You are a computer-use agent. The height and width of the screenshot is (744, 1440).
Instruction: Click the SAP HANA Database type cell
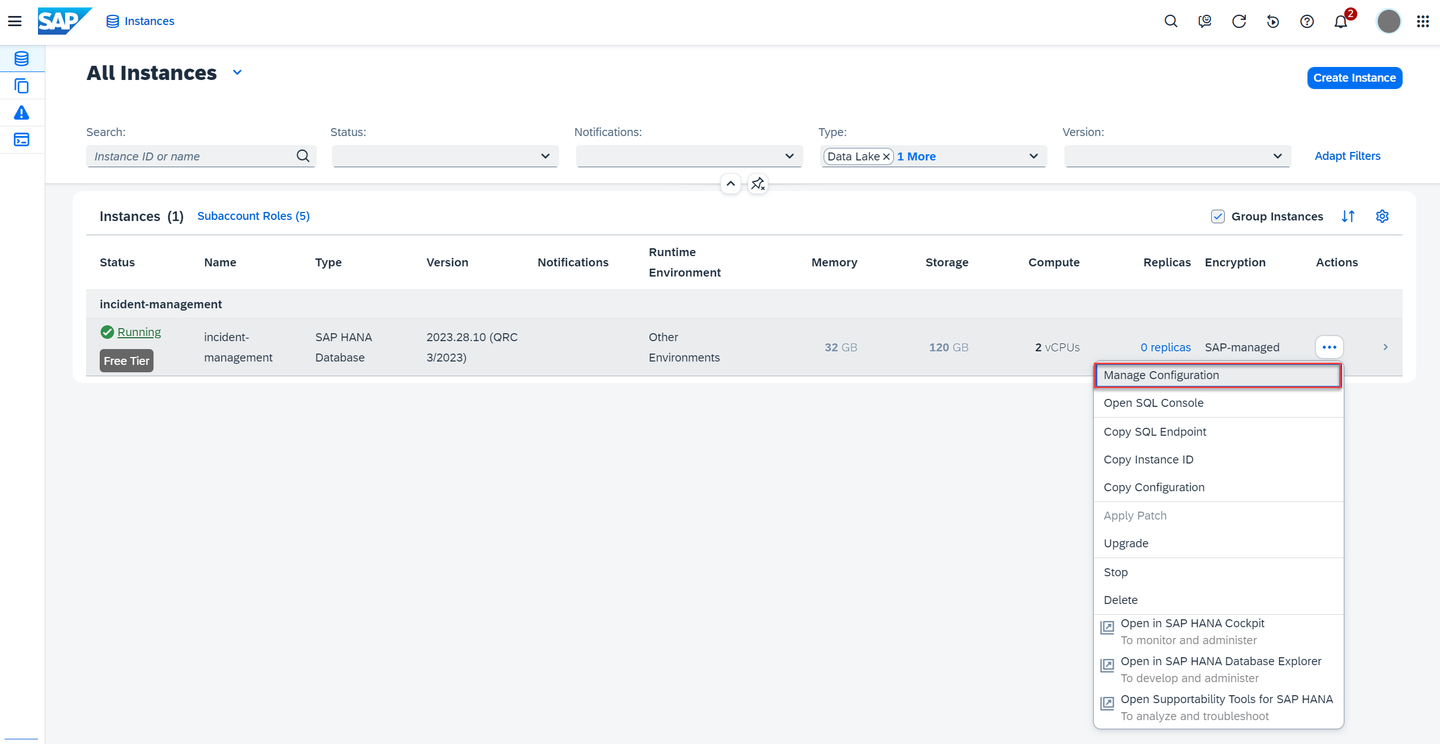click(x=342, y=347)
